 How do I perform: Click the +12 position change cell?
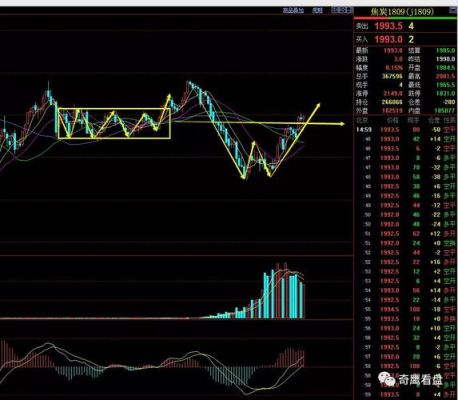436,234
